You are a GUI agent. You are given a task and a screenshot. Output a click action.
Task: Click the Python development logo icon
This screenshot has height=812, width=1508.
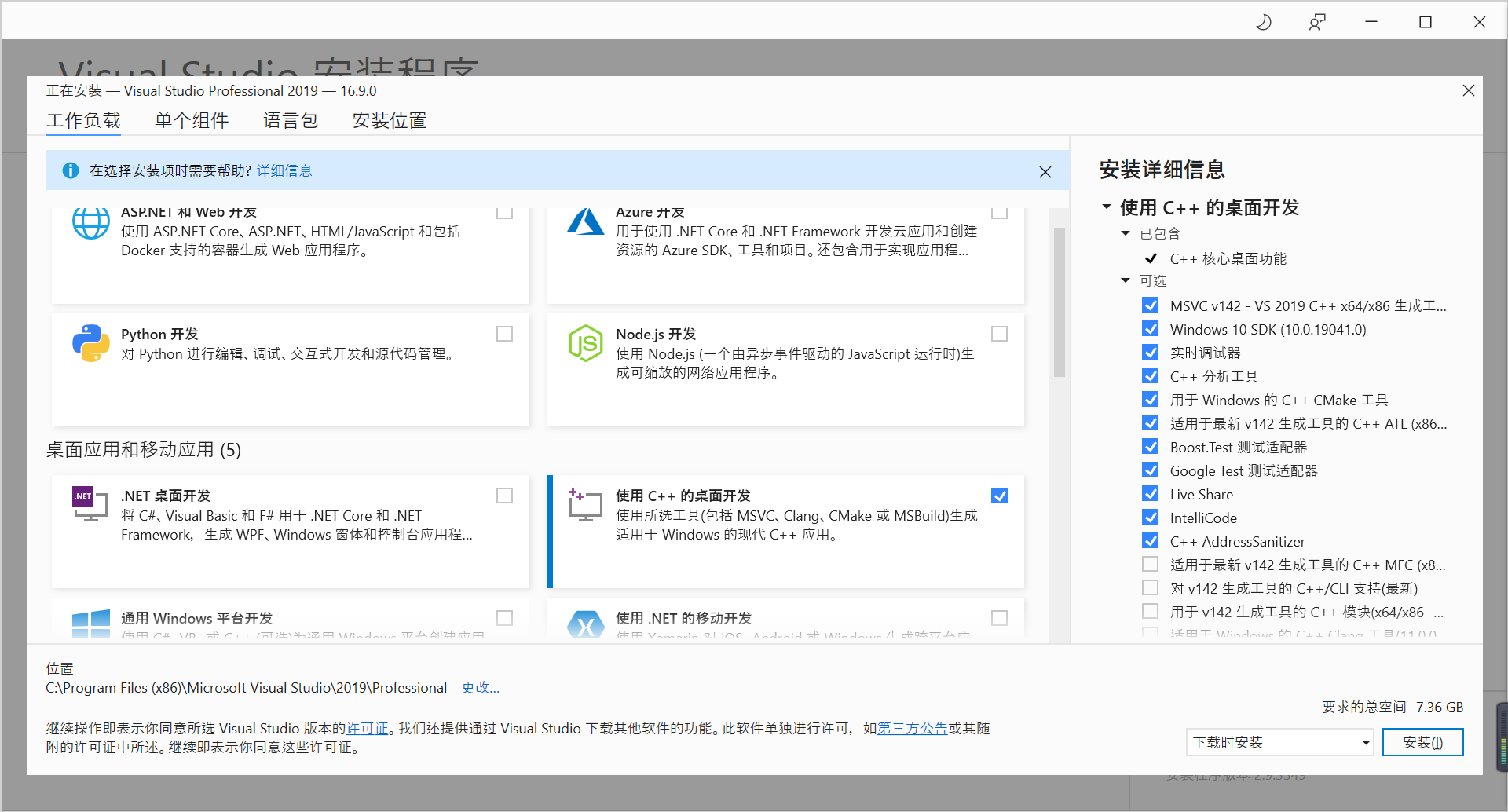coord(91,343)
